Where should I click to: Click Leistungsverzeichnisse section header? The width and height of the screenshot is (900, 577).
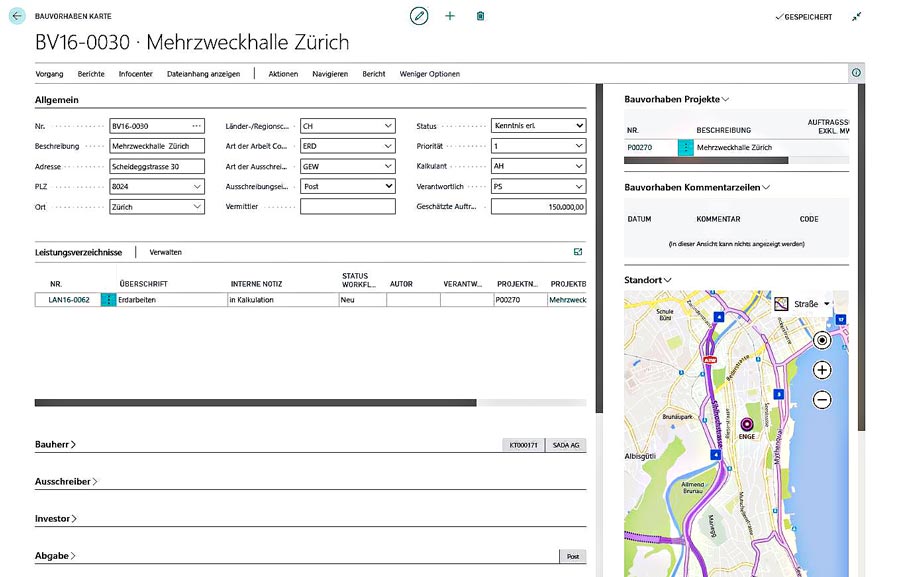coord(78,252)
